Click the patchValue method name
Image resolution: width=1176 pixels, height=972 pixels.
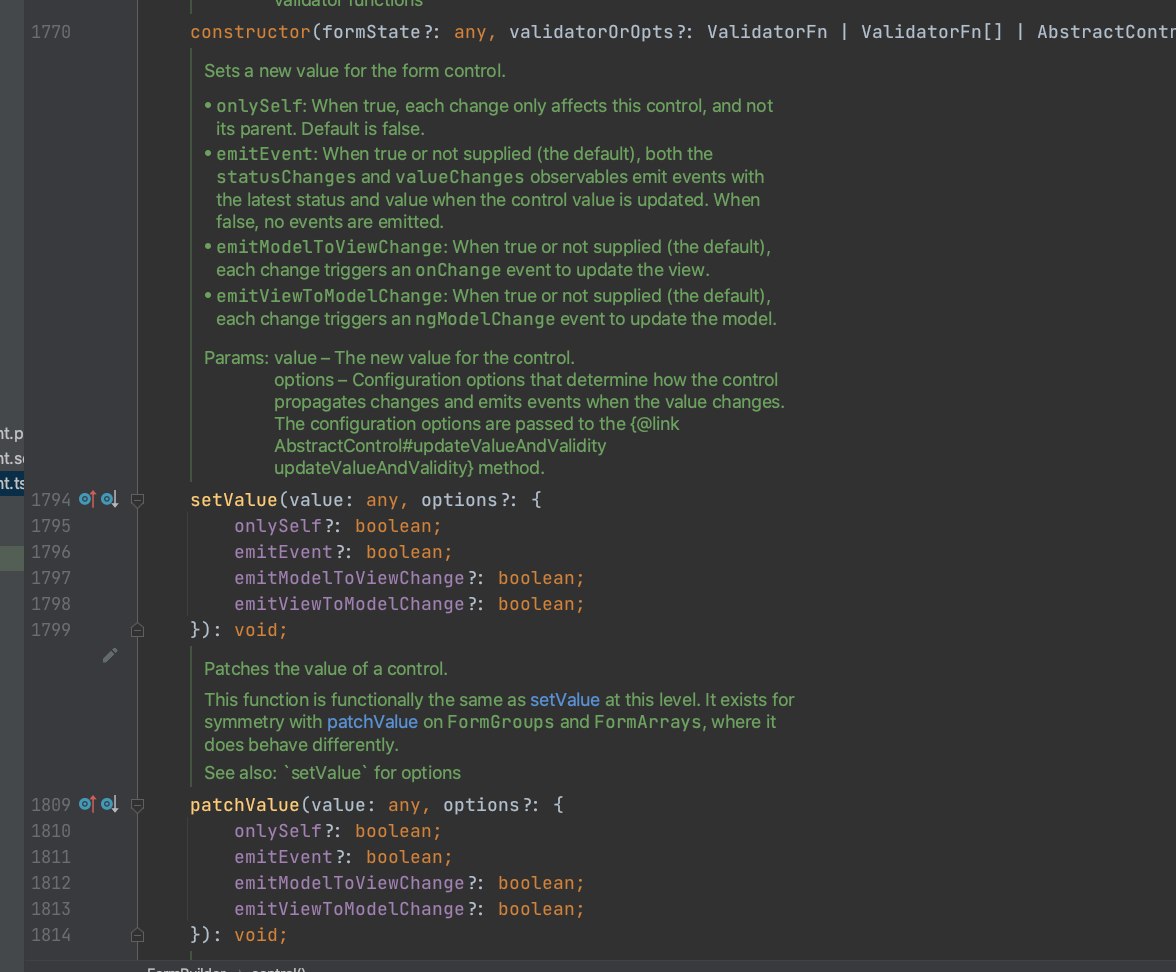[x=244, y=805]
